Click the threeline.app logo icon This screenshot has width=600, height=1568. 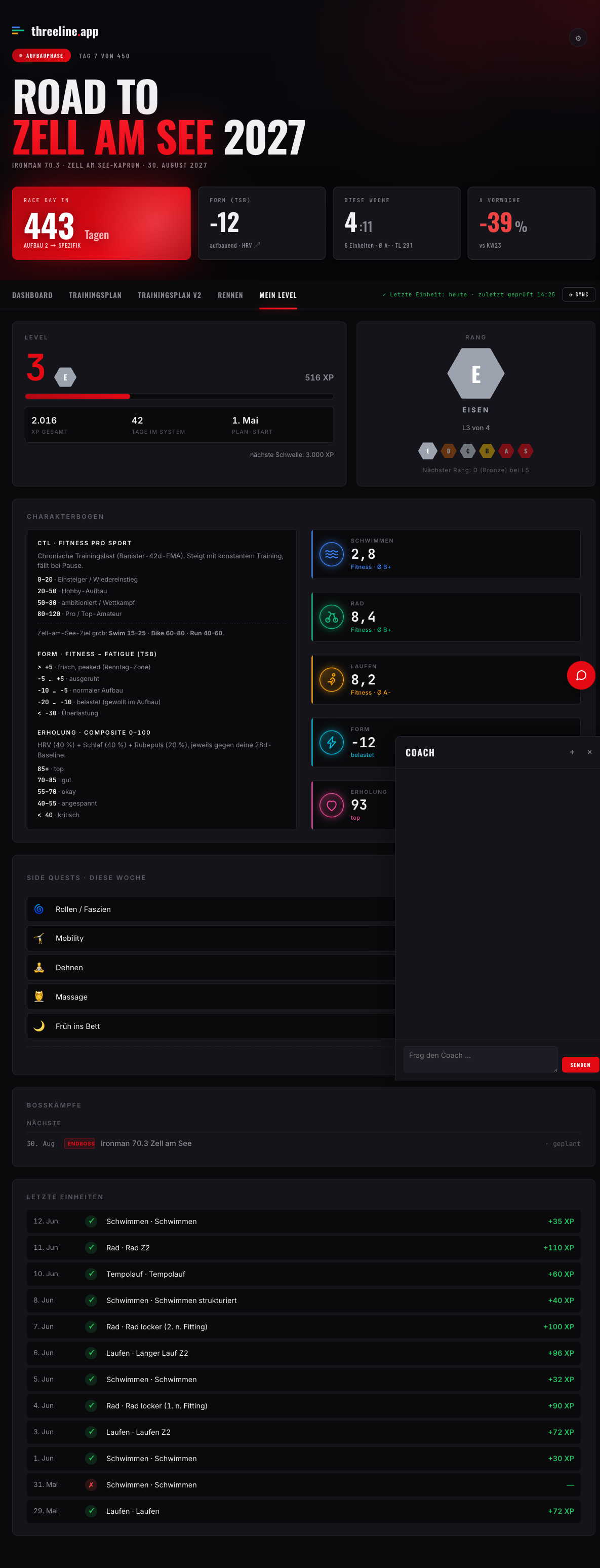[x=18, y=30]
